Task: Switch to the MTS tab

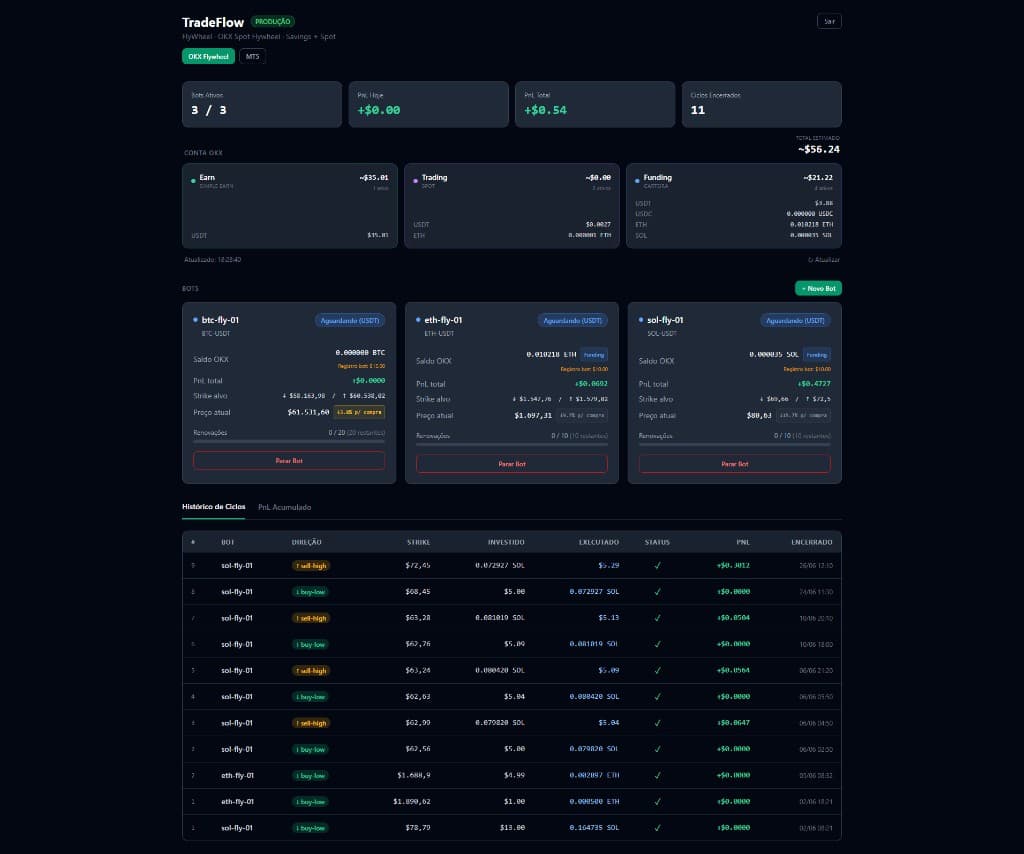Action: coord(252,56)
